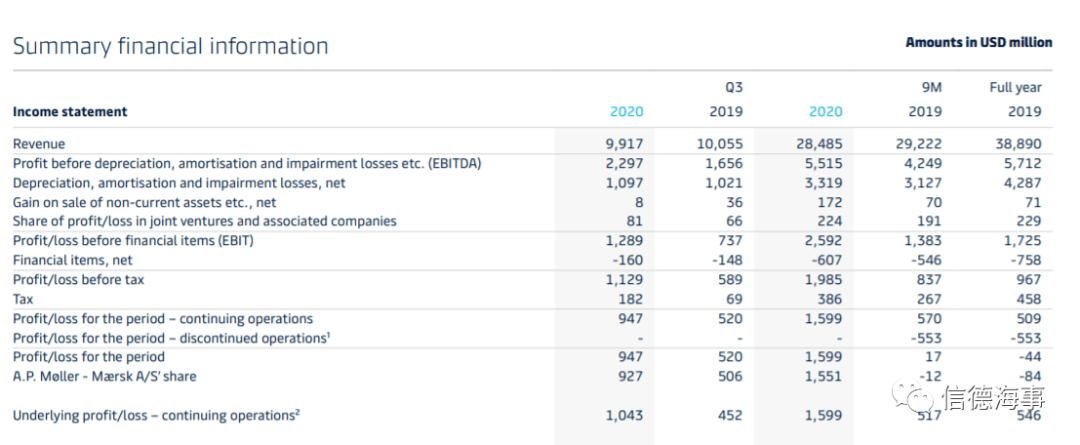Select Q3 2020 revenue value 9,917
Image resolution: width=1080 pixels, height=445 pixels.
(624, 144)
